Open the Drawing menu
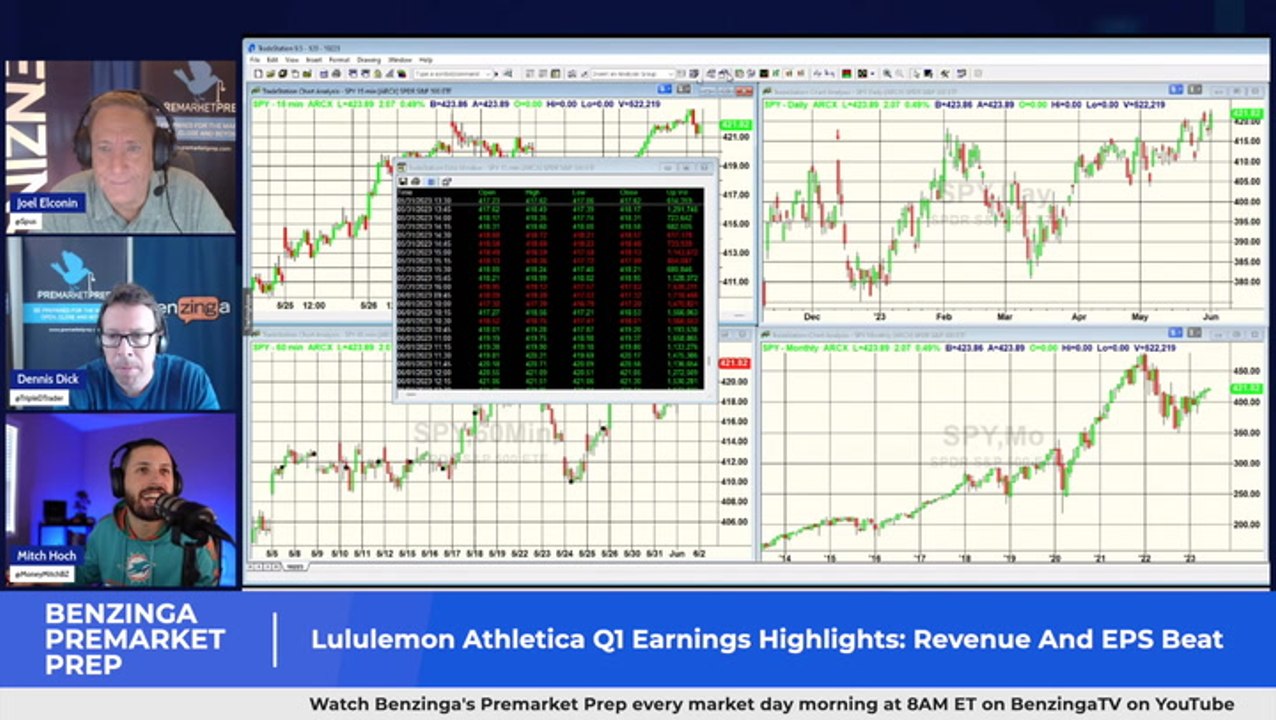This screenshot has height=720, width=1276. click(x=368, y=59)
